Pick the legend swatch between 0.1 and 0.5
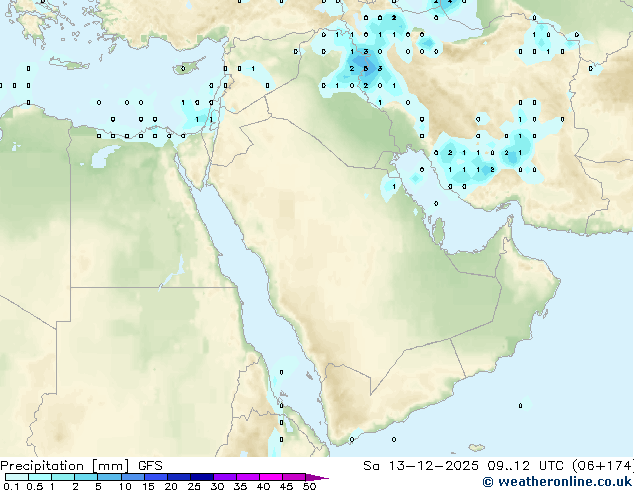The image size is (634, 490). pyautogui.click(x=17, y=477)
